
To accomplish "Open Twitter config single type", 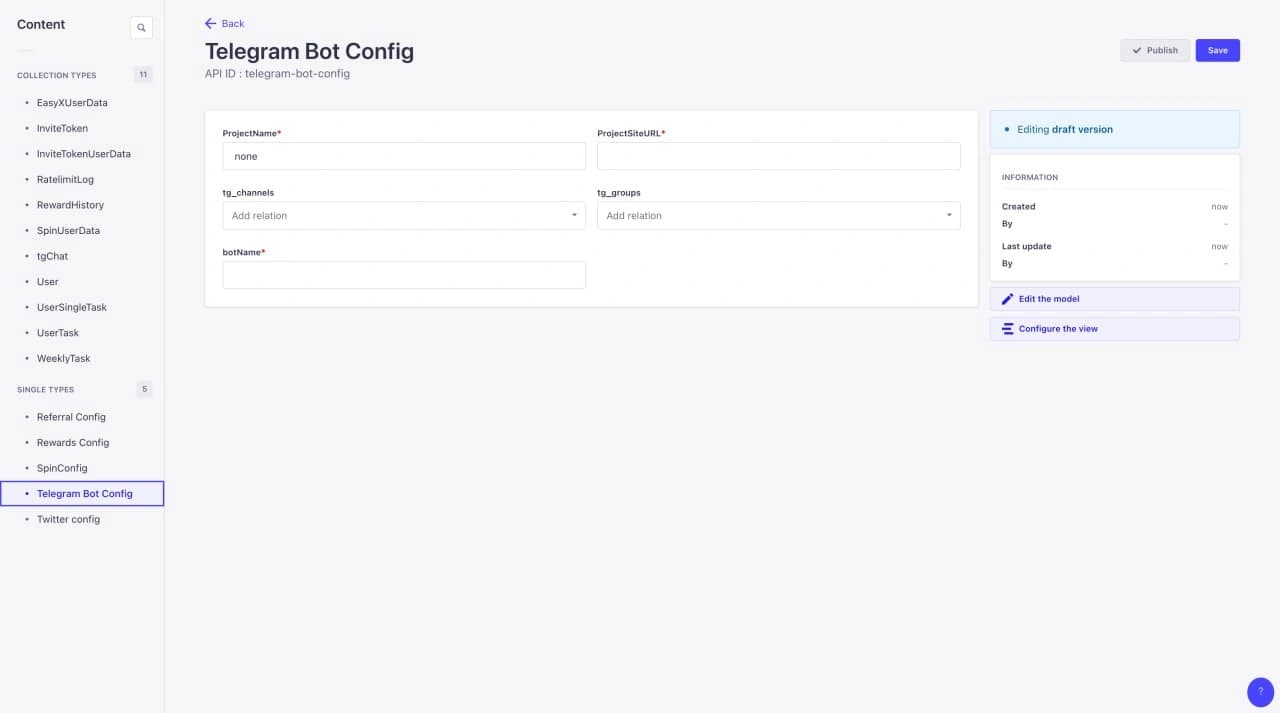I will click(68, 520).
